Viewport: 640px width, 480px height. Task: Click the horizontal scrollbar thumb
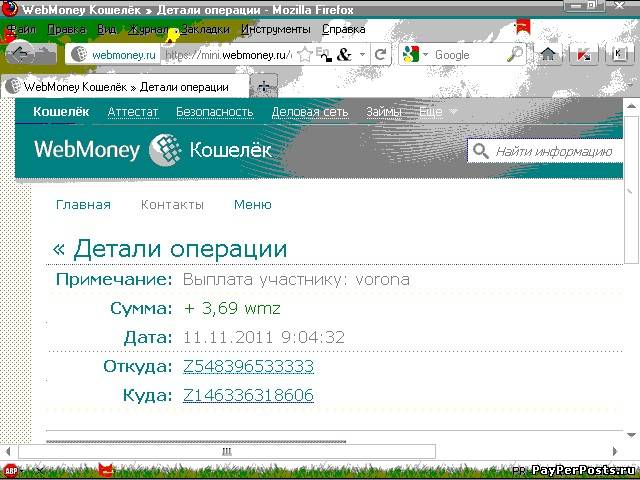coord(225,451)
